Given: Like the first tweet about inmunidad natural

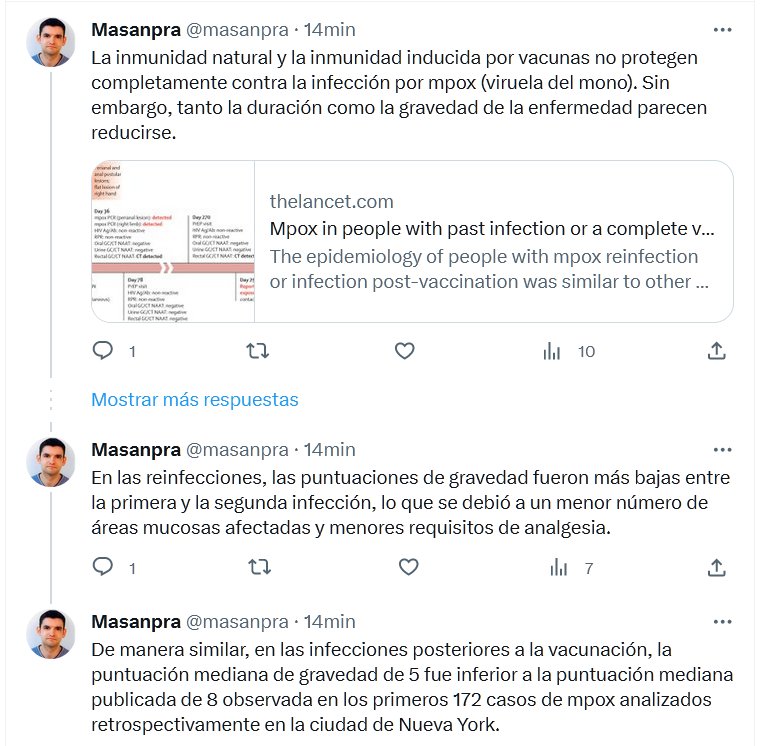Looking at the screenshot, I should point(405,351).
